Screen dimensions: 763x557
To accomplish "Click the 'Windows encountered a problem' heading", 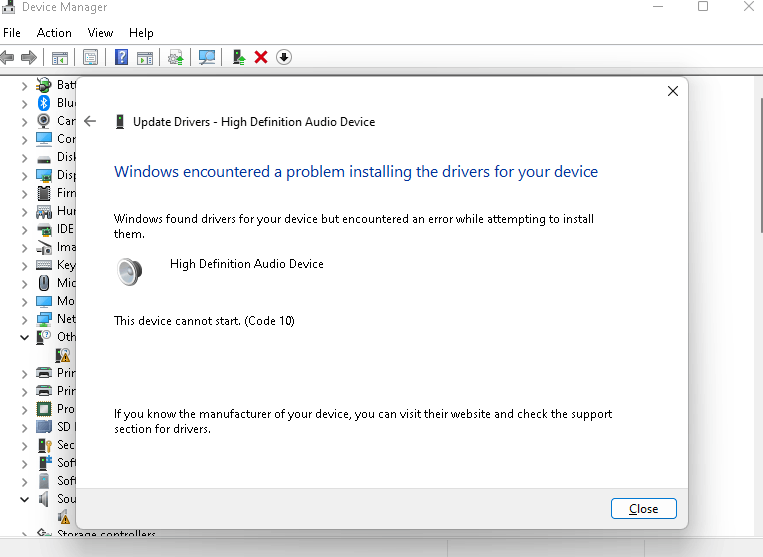I will (x=356, y=172).
